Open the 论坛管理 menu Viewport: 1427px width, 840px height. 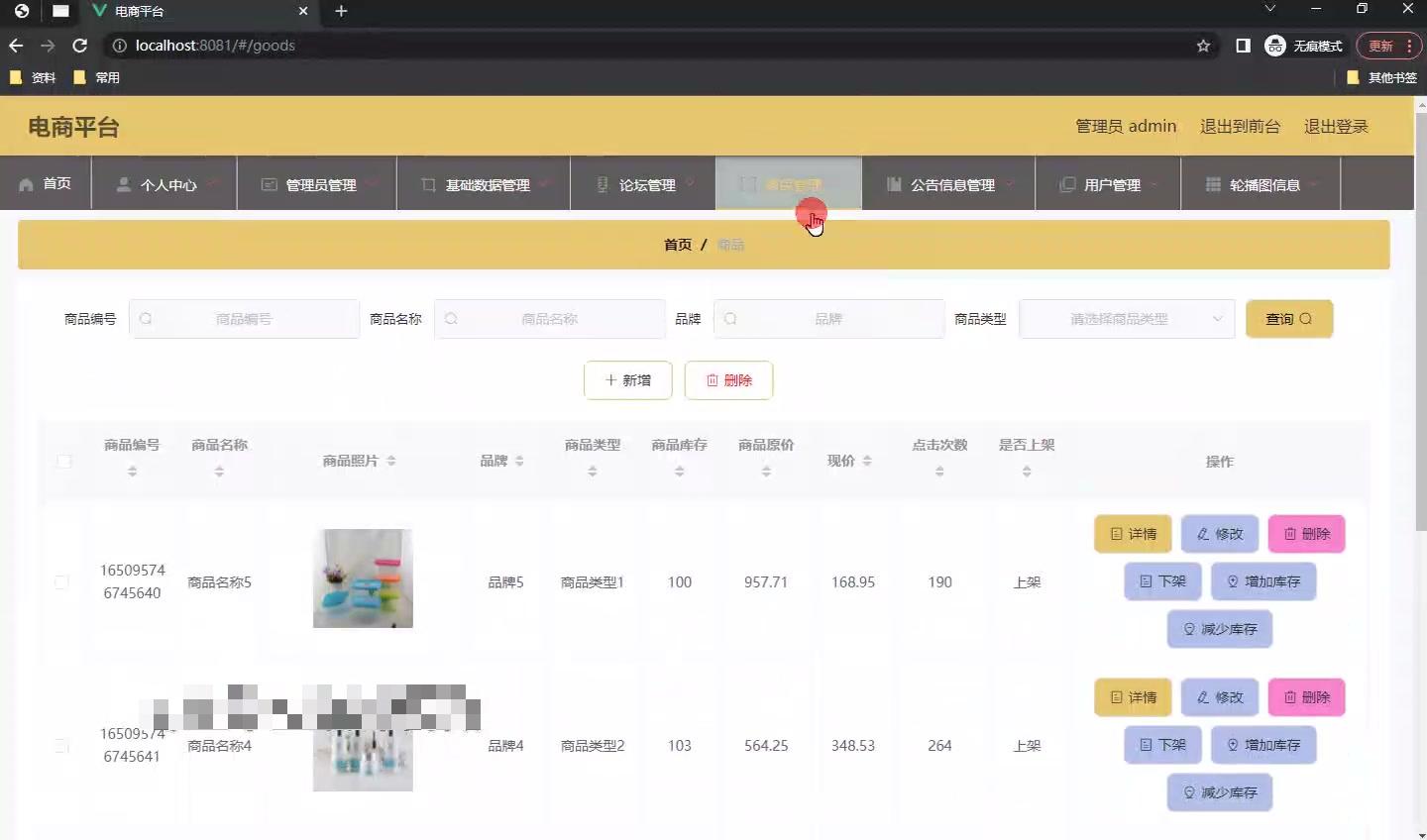click(x=643, y=184)
